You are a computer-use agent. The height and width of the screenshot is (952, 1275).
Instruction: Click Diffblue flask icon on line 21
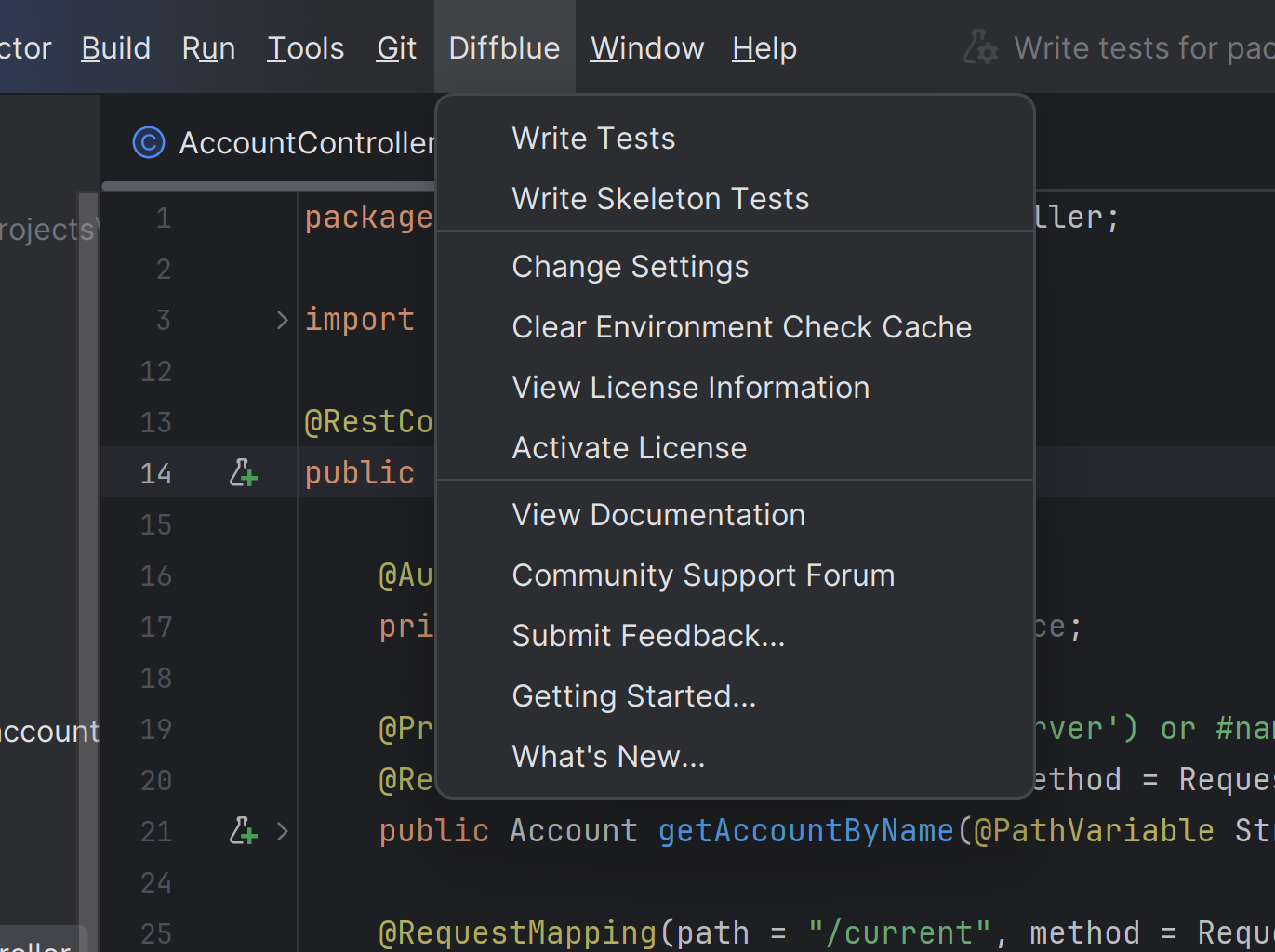[243, 830]
